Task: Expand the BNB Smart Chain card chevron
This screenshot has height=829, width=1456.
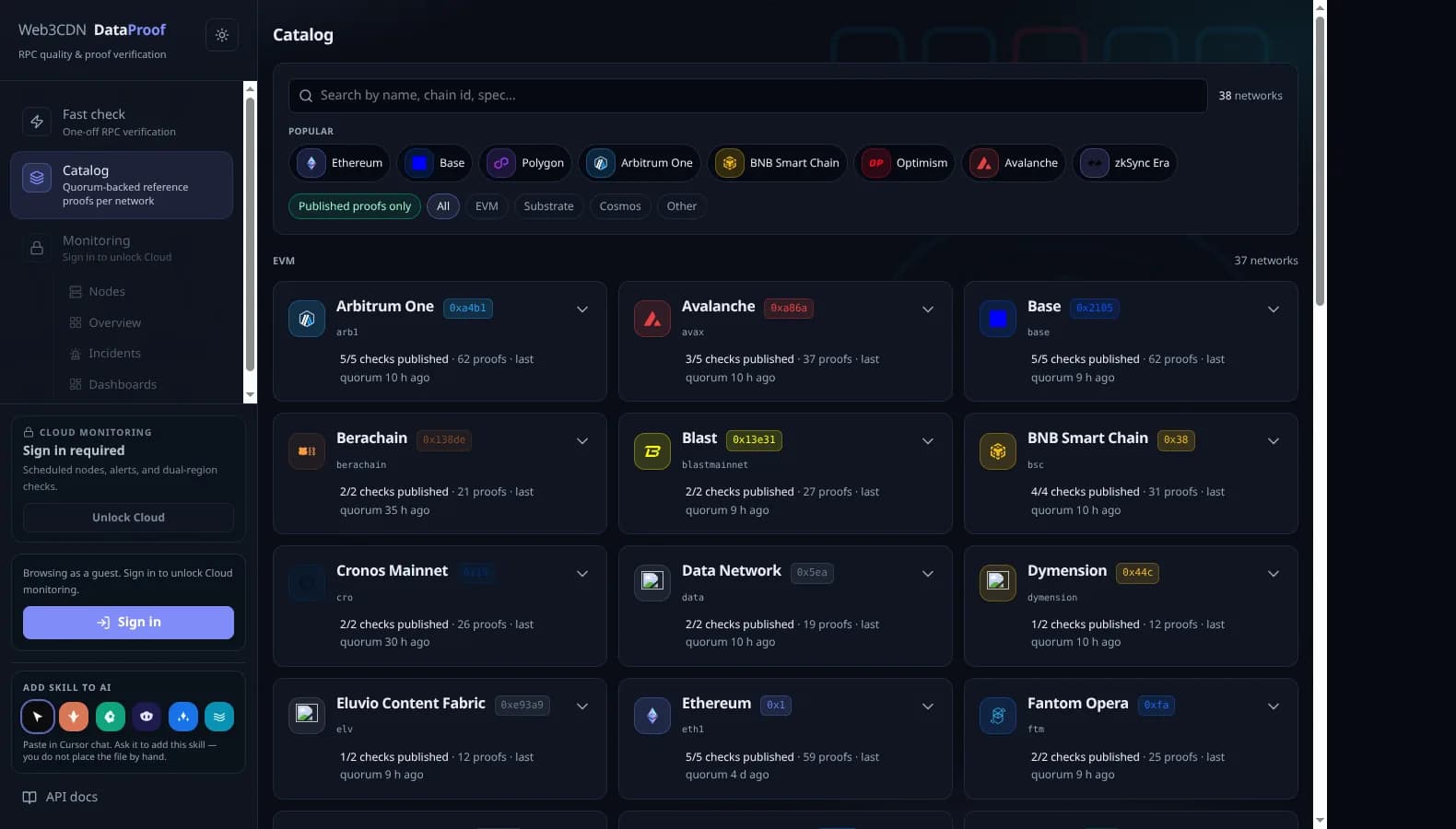Action: (1274, 441)
